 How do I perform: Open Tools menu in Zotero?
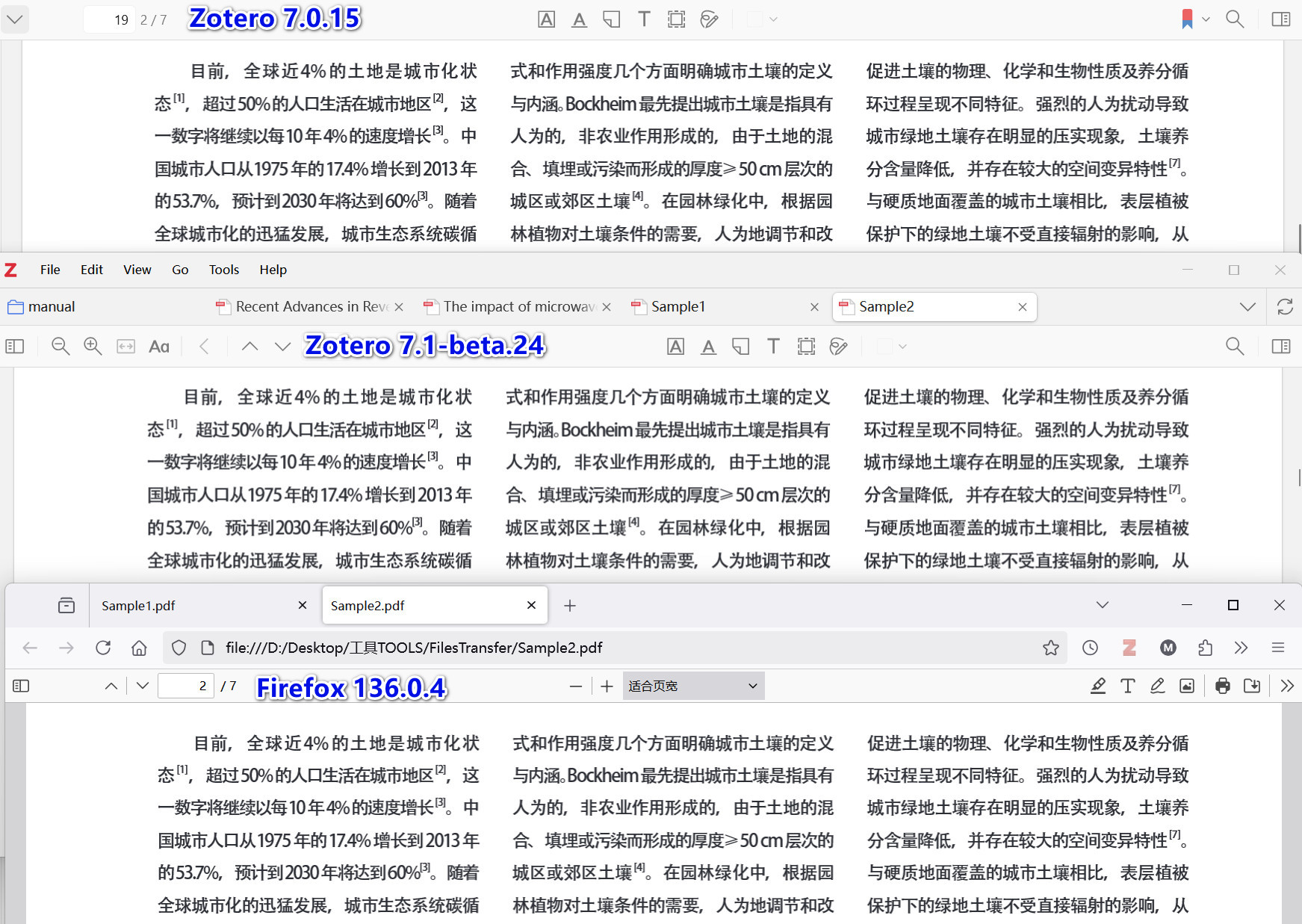pyautogui.click(x=224, y=270)
